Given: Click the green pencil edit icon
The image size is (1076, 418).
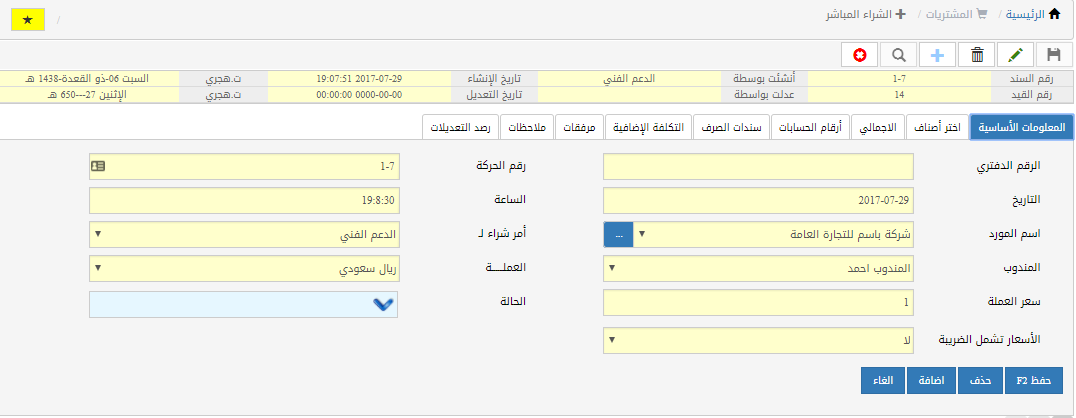Looking at the screenshot, I should (x=1016, y=56).
